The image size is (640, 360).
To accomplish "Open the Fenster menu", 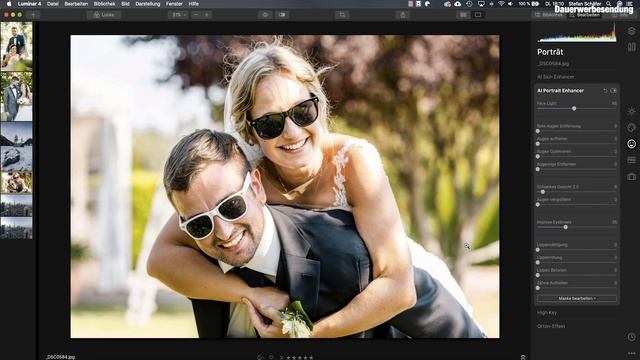I will [174, 4].
